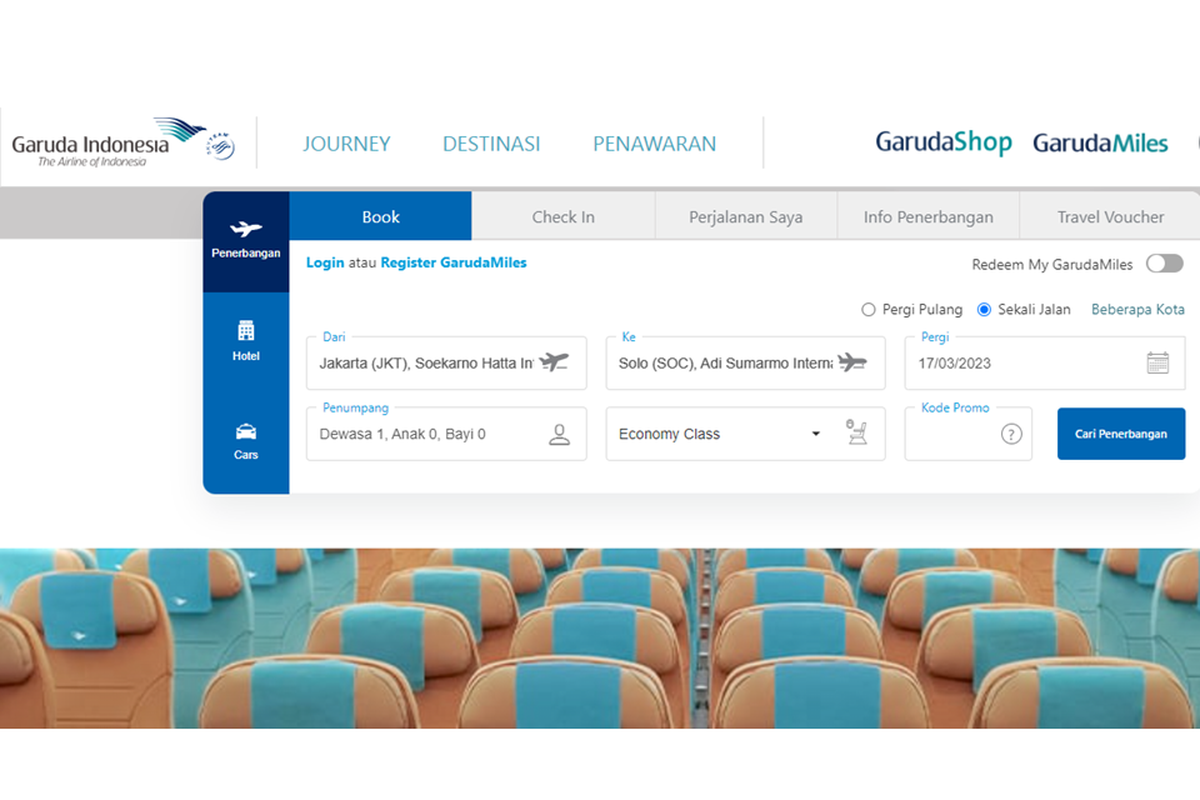
Task: Enable the Redeem My GarudaMiles toggle
Action: [x=1163, y=263]
